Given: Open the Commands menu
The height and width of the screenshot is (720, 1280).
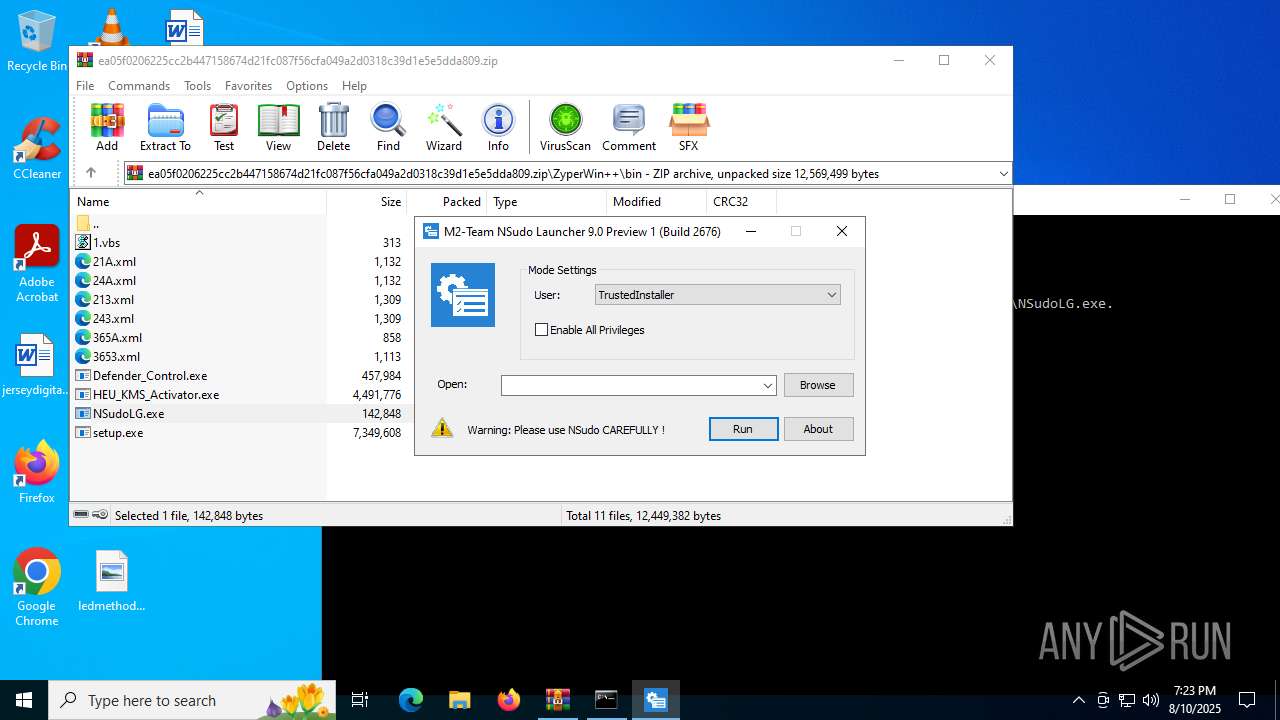Looking at the screenshot, I should [139, 86].
